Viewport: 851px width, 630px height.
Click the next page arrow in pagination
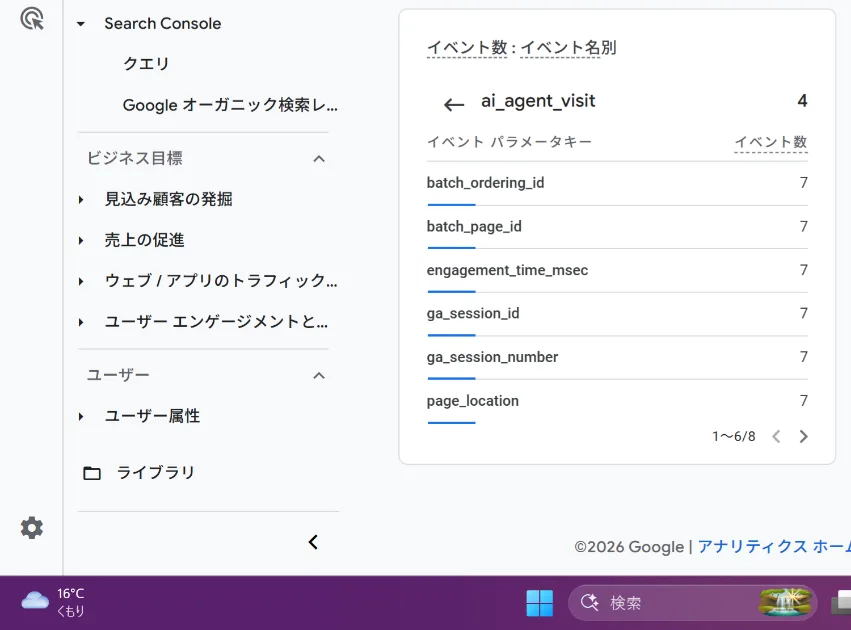pyautogui.click(x=803, y=436)
